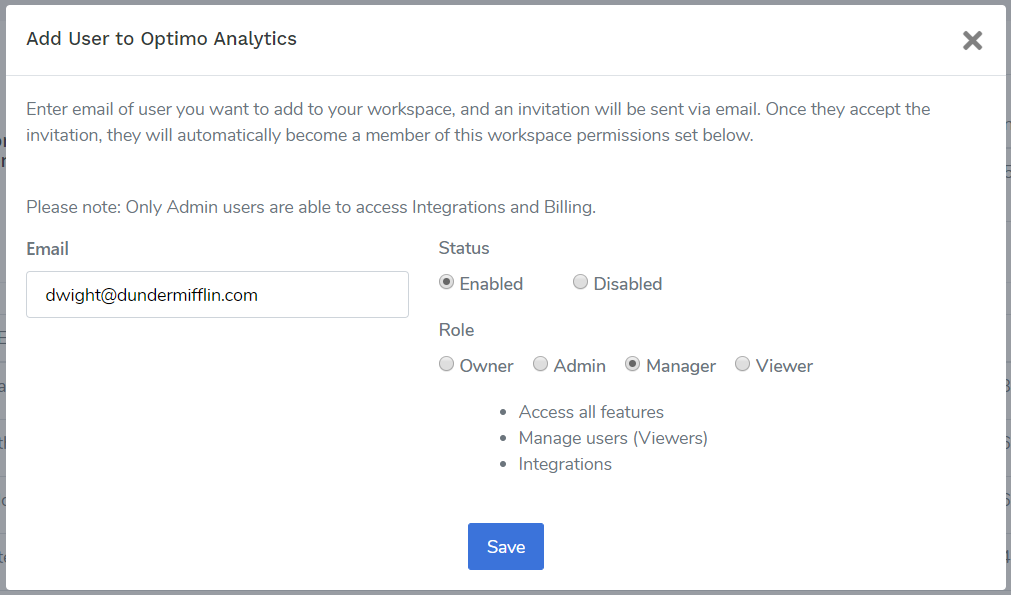The image size is (1011, 595).
Task: Select the Enabled status radio button
Action: coord(446,282)
